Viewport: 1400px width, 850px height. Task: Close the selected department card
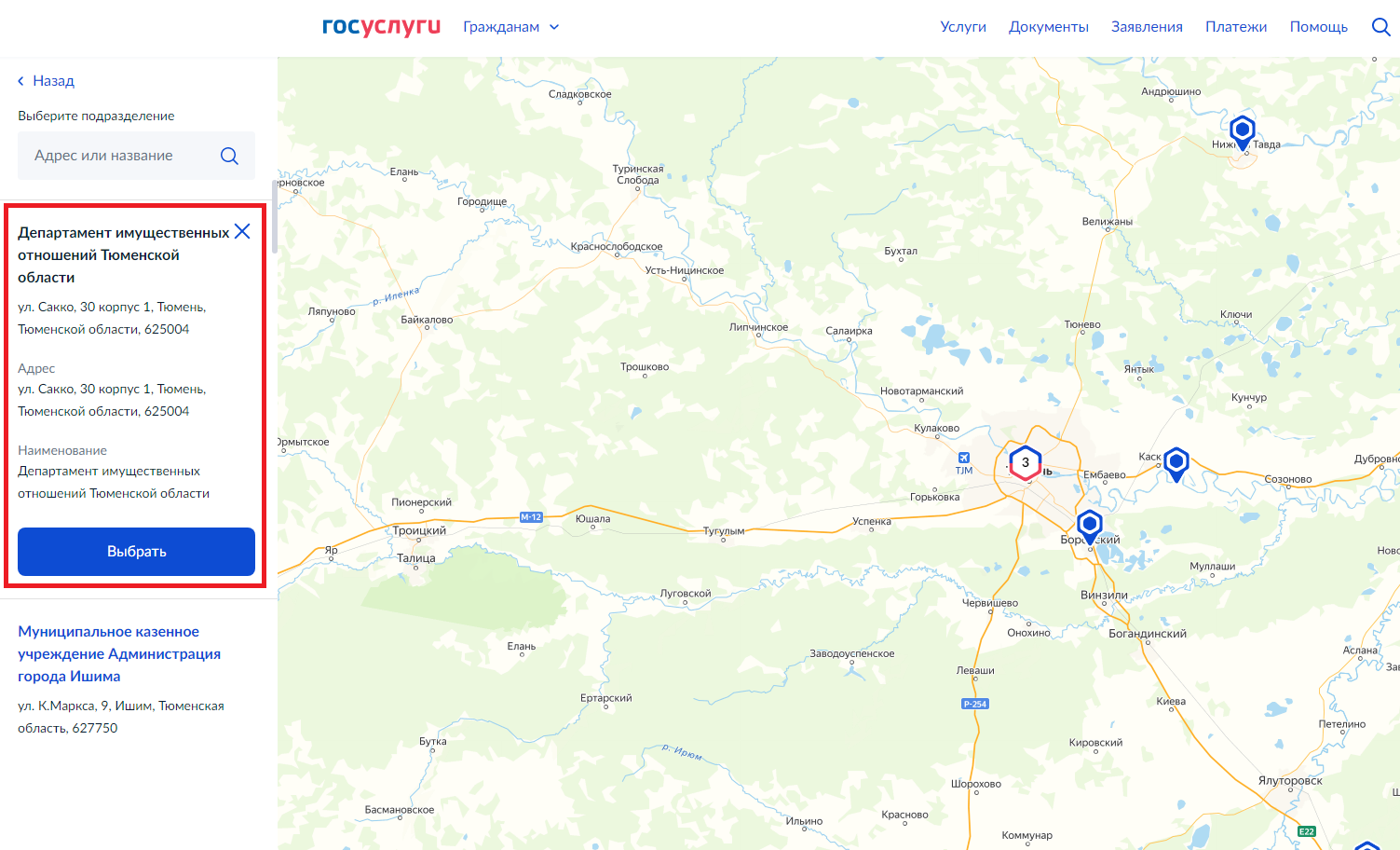point(242,231)
